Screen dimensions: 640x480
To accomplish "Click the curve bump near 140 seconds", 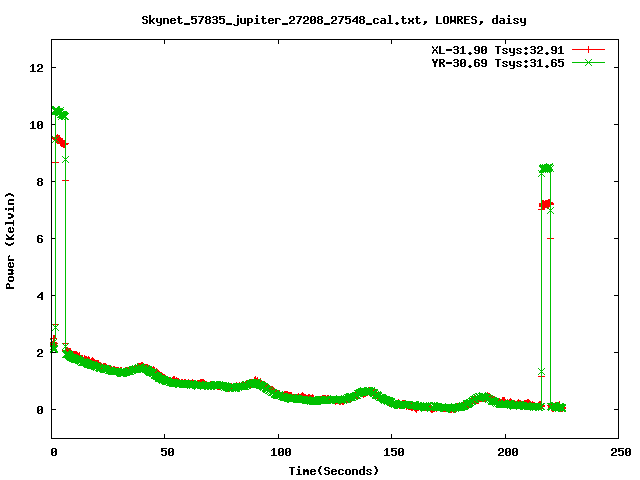I will [368, 392].
